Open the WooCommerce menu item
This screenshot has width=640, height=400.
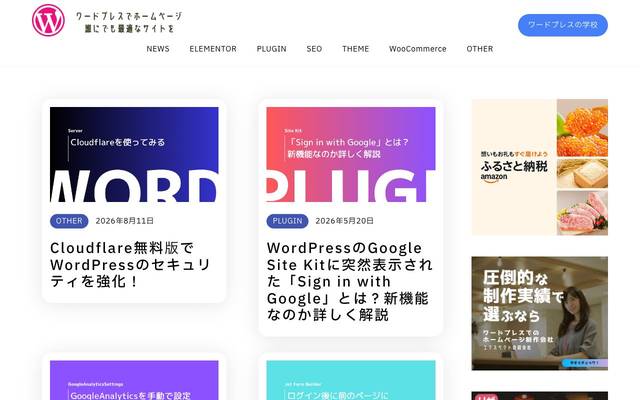tap(418, 49)
